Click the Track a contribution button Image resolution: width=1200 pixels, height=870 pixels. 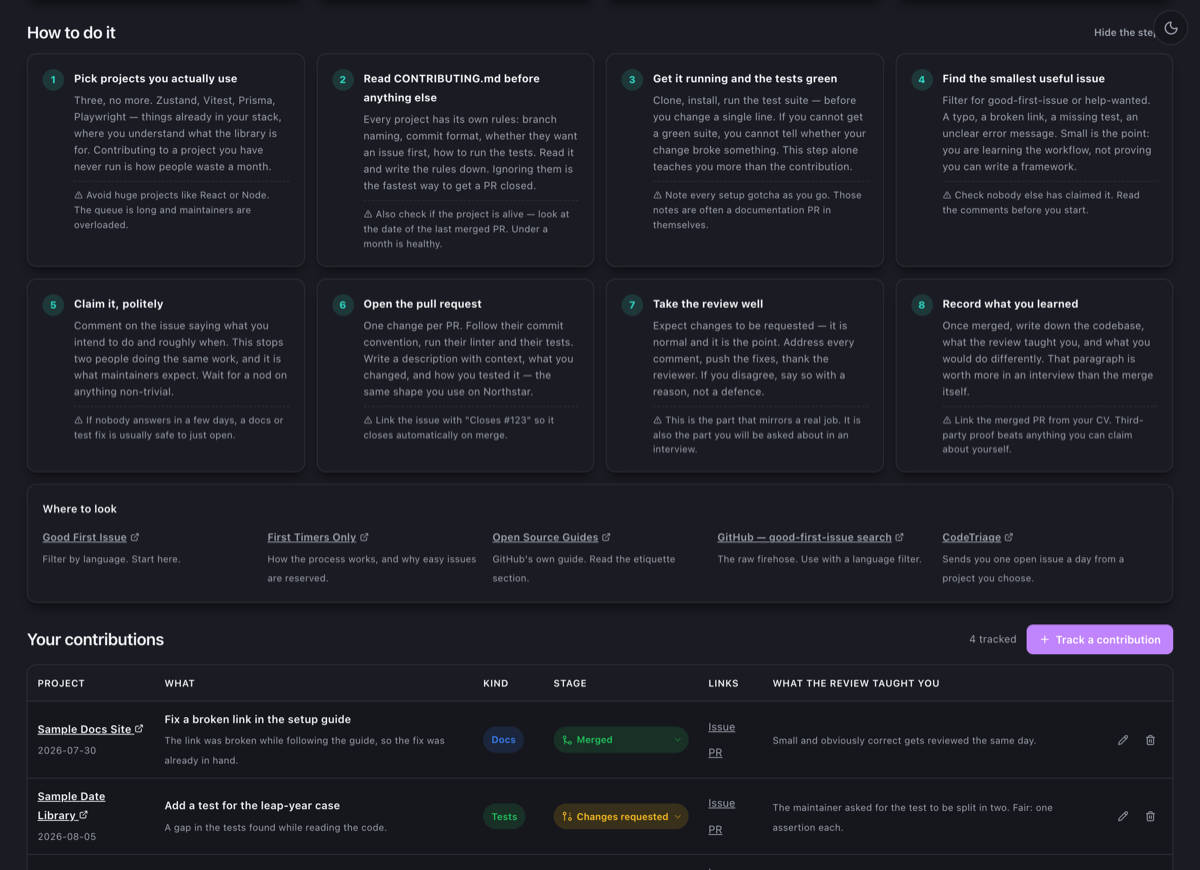1099,639
